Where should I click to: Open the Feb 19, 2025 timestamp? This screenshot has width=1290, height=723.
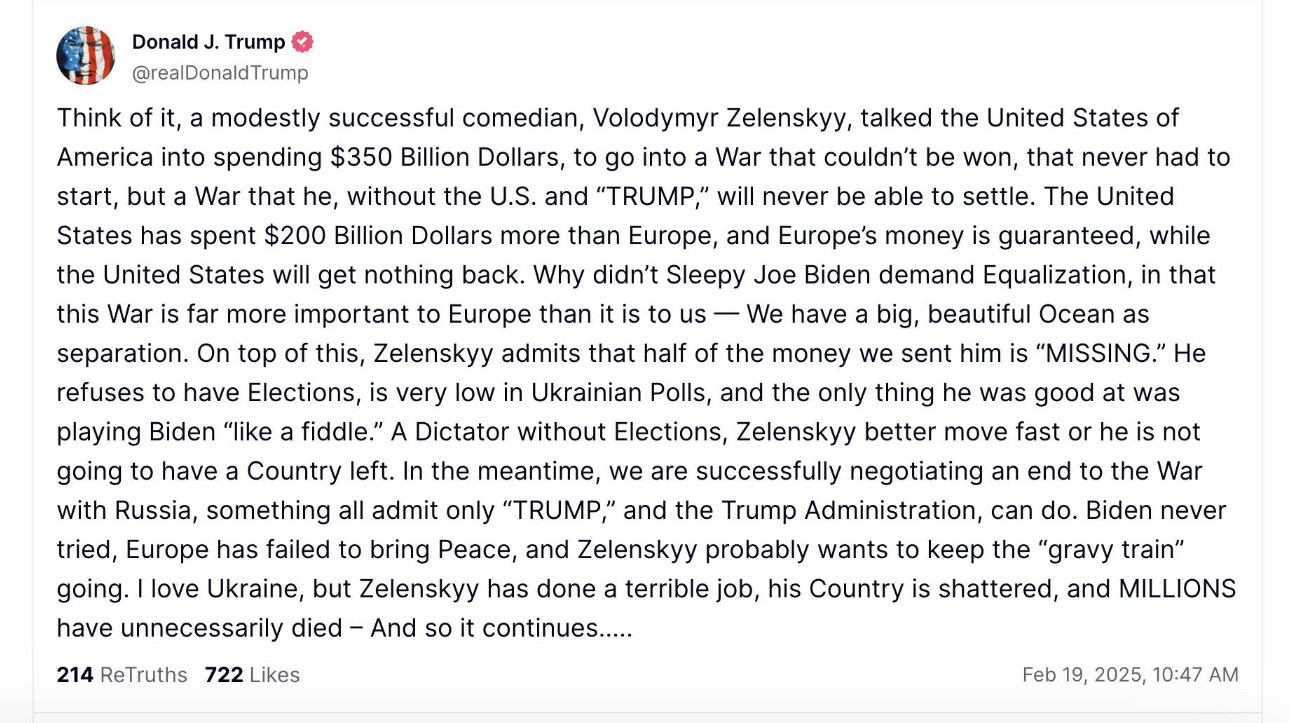(x=1130, y=675)
